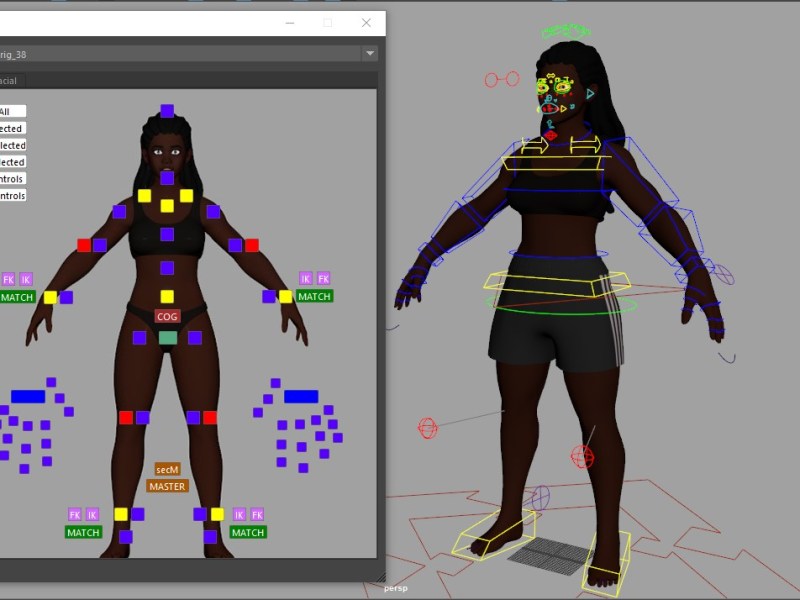Select the yellow ankle control on the left foot
800x600 pixels.
click(x=122, y=512)
